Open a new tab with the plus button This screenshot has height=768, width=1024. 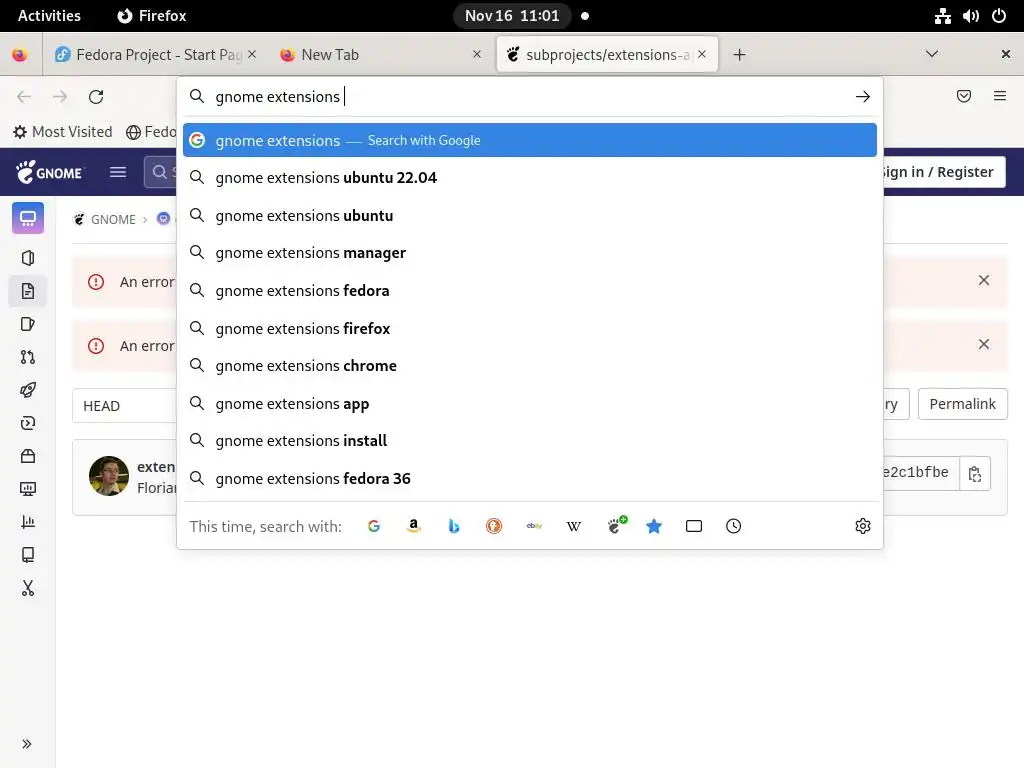[x=739, y=55]
